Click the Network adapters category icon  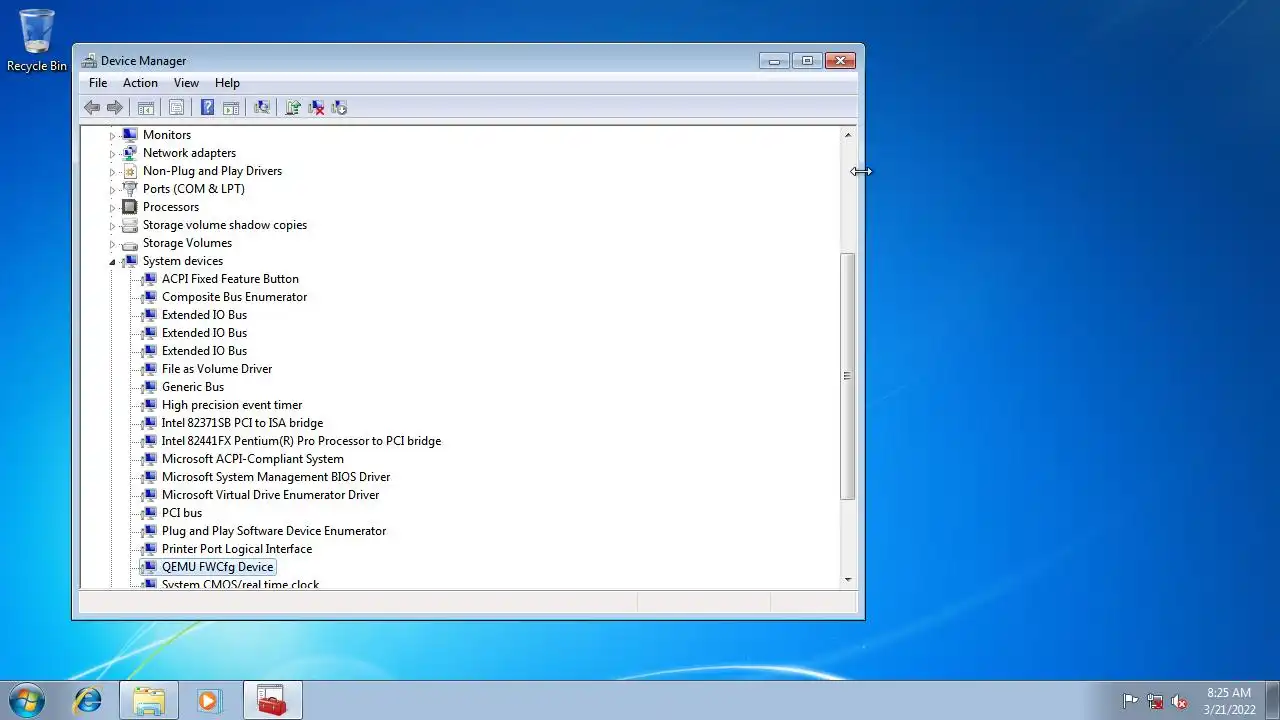(129, 153)
